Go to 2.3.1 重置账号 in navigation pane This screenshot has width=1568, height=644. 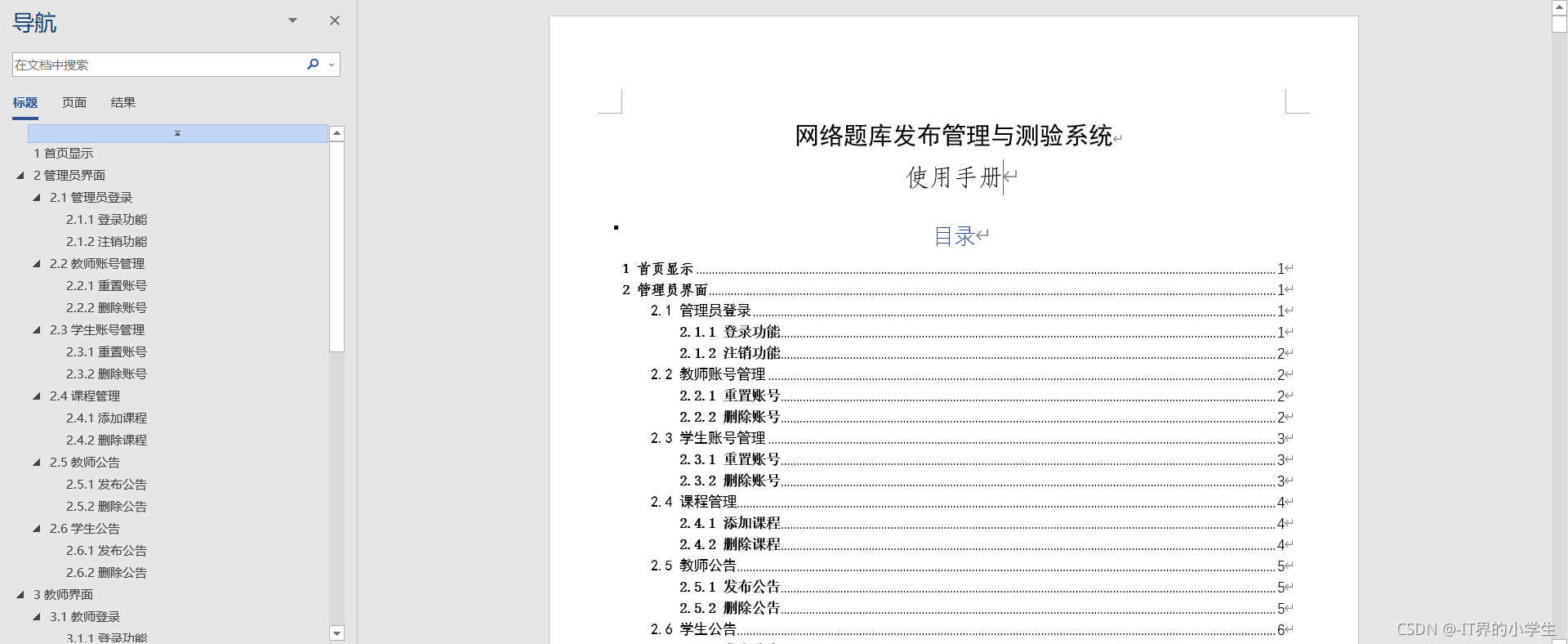107,351
